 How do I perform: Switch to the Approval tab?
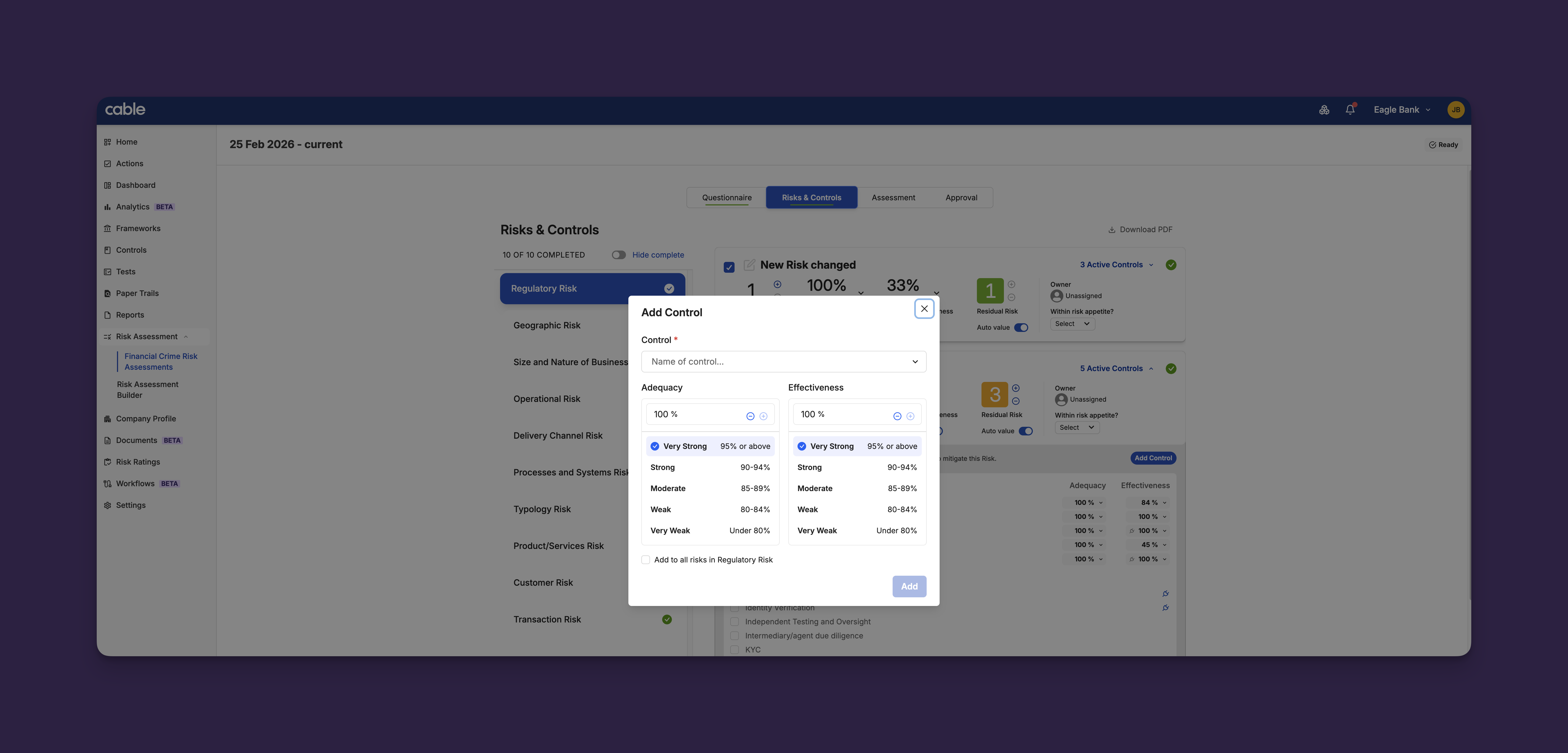(x=961, y=198)
